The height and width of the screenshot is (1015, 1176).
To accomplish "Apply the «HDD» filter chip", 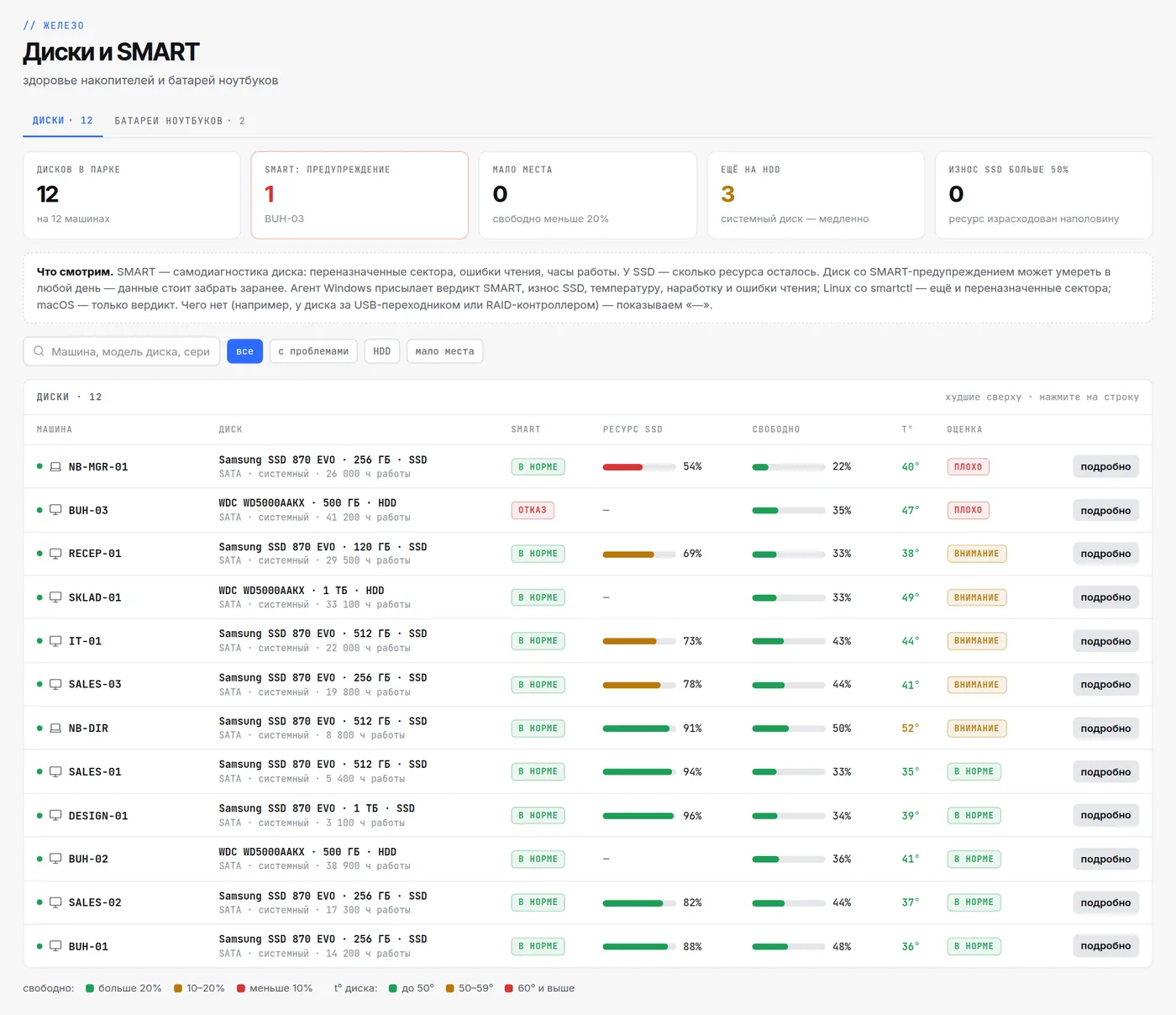I will click(382, 351).
